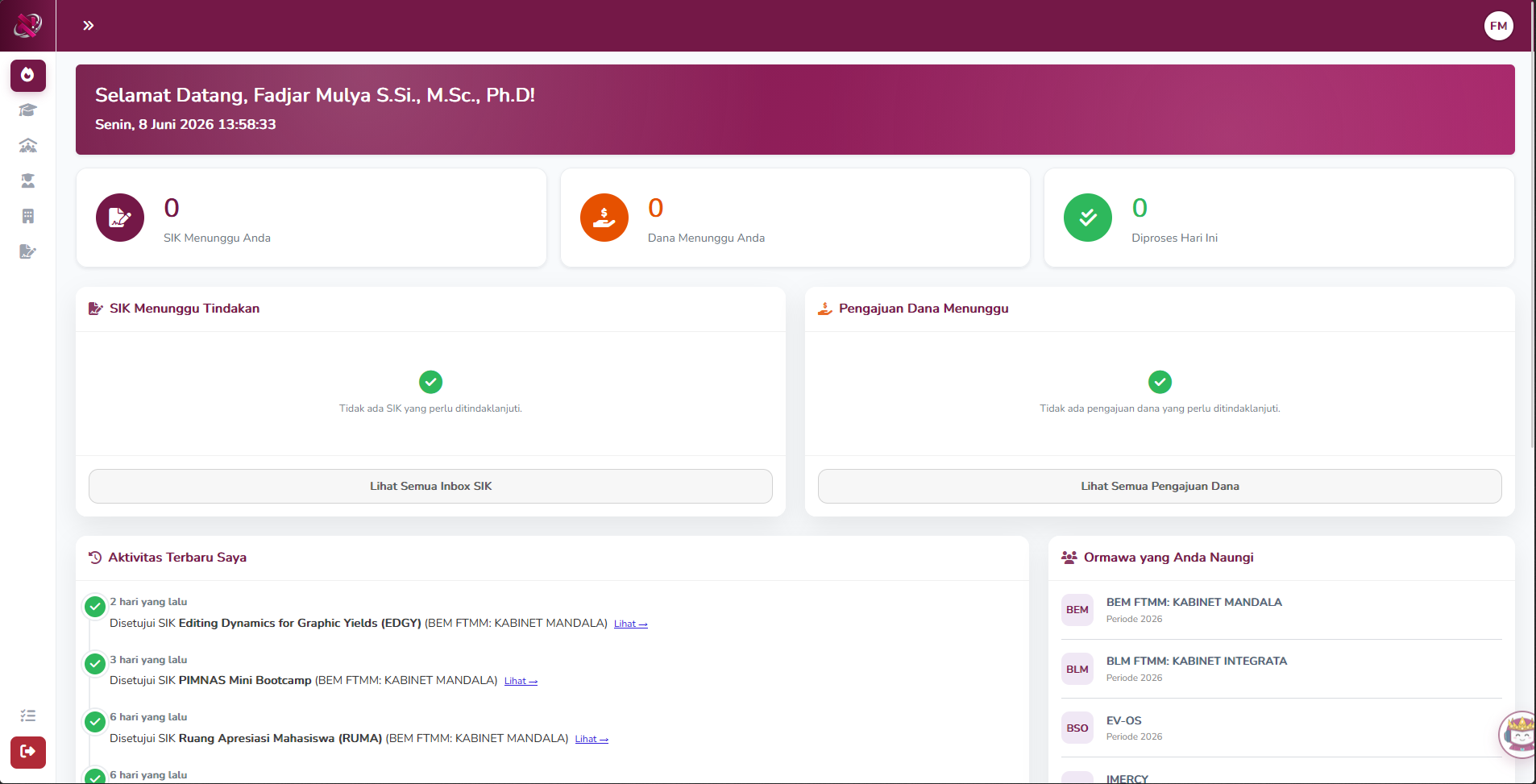Open the building sidebar icon
The height and width of the screenshot is (784, 1536).
(28, 216)
